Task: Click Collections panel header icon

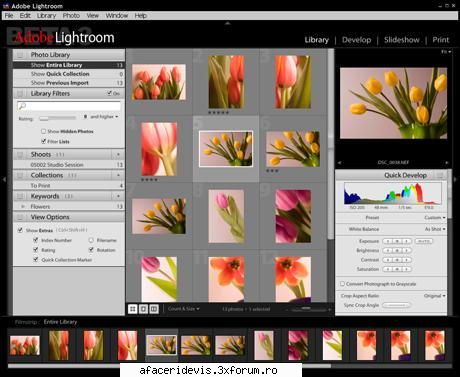Action: click(x=20, y=175)
